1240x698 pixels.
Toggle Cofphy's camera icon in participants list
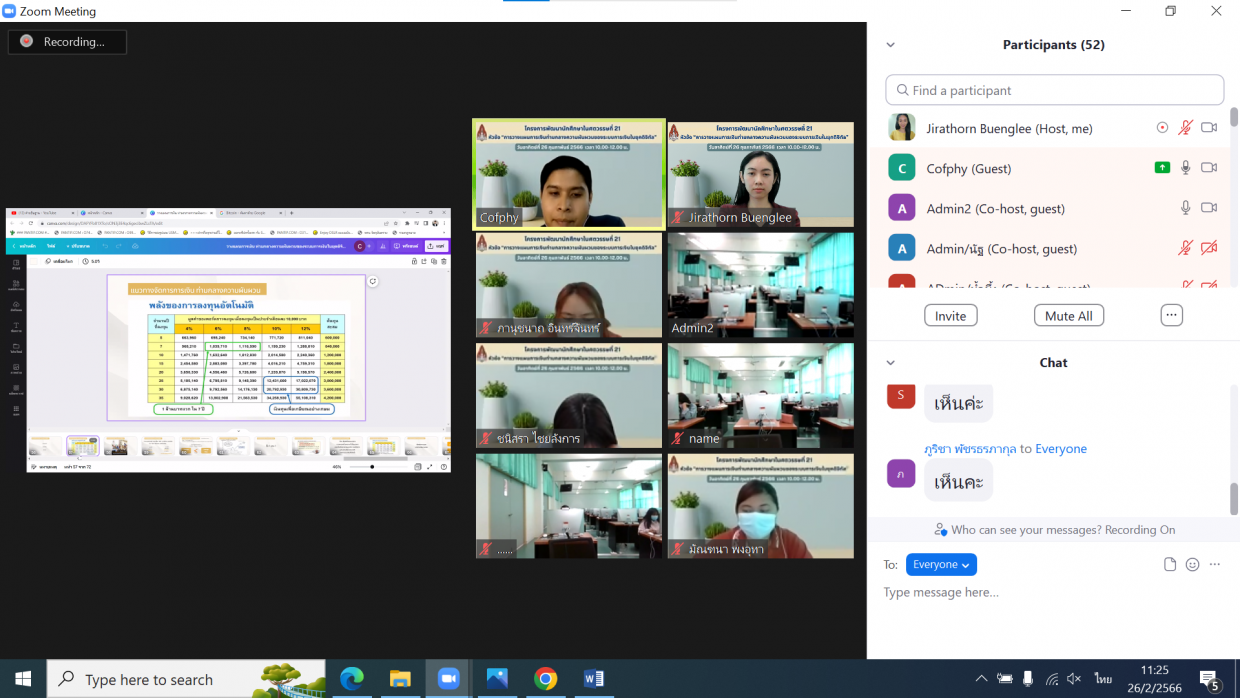[x=1209, y=168]
